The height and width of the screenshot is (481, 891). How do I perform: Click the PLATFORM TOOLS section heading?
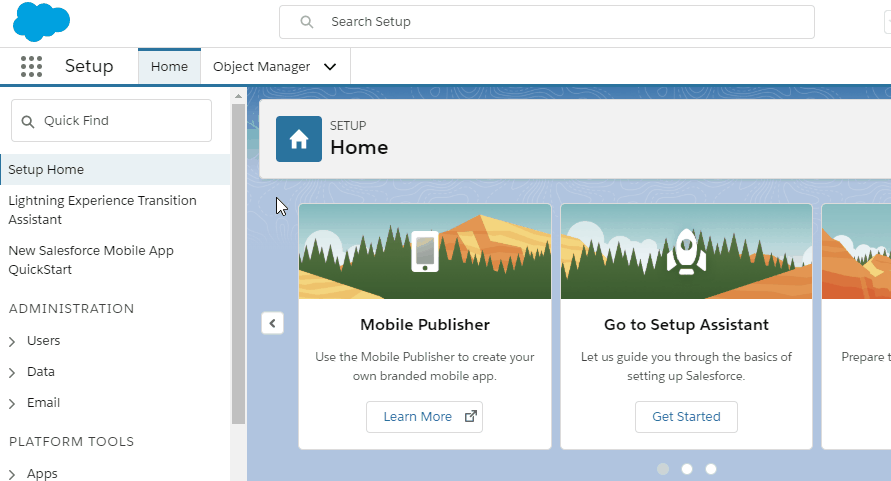click(x=72, y=442)
